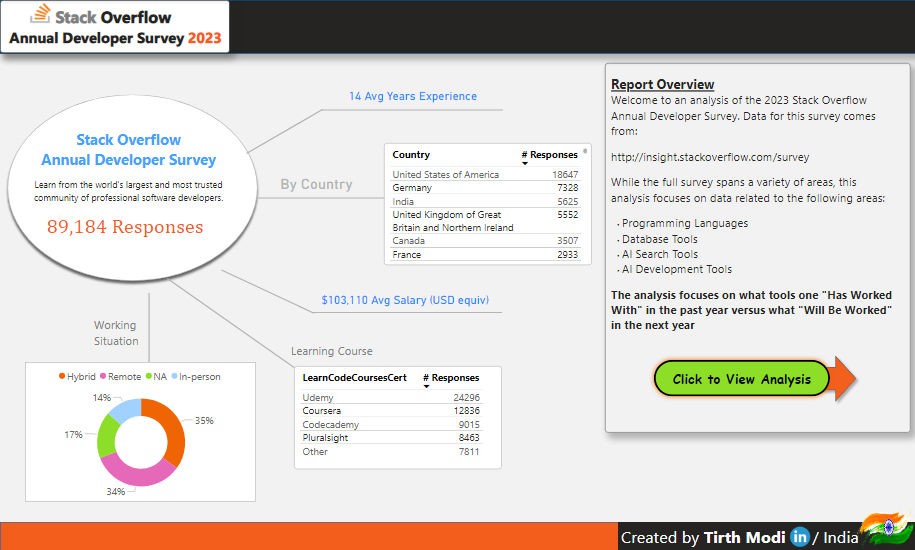Click the LearnCodeCoursesCert column header
The height and width of the screenshot is (550, 915).
tap(354, 378)
